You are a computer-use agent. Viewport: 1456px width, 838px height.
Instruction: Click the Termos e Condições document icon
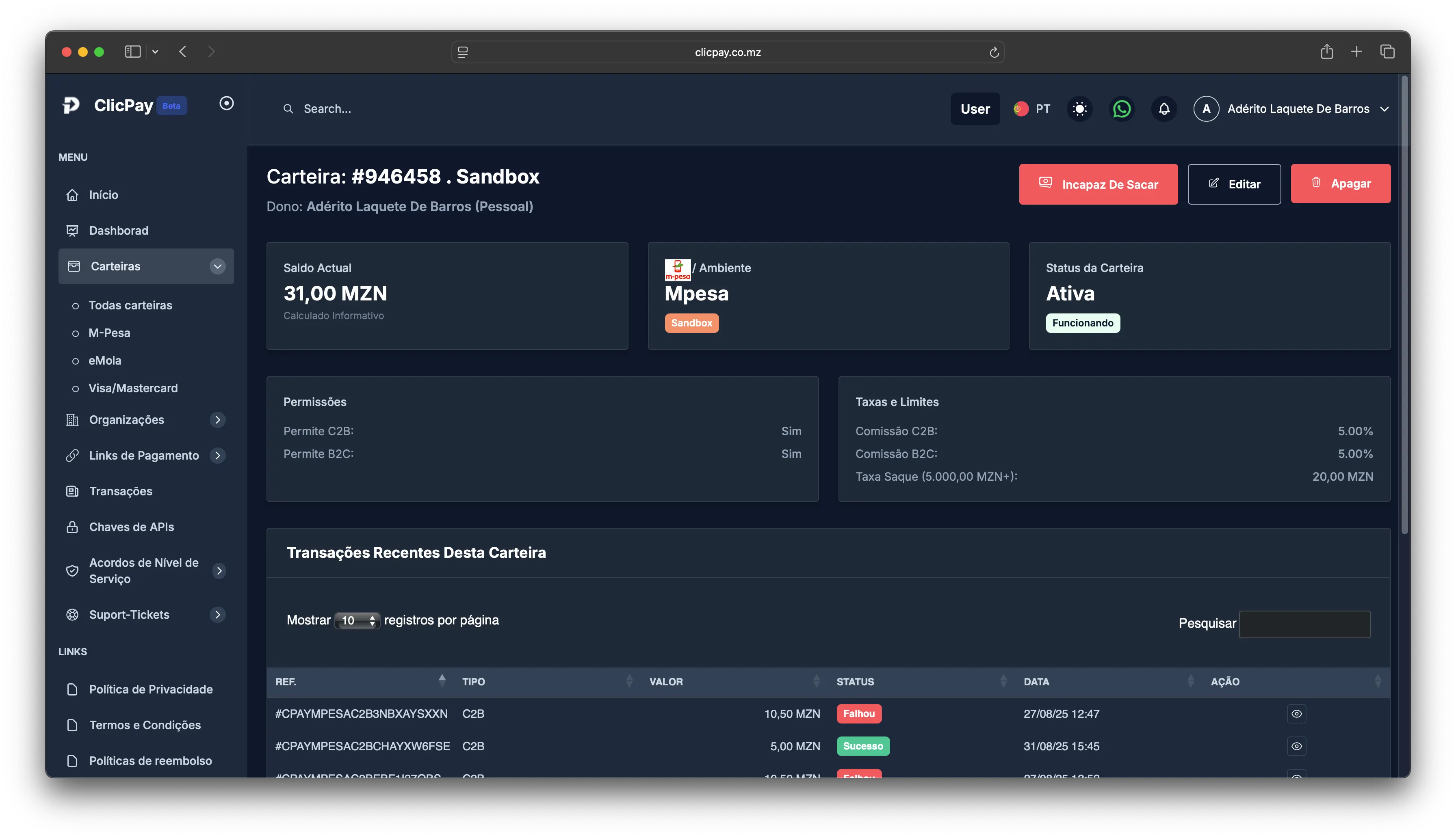[x=72, y=725]
